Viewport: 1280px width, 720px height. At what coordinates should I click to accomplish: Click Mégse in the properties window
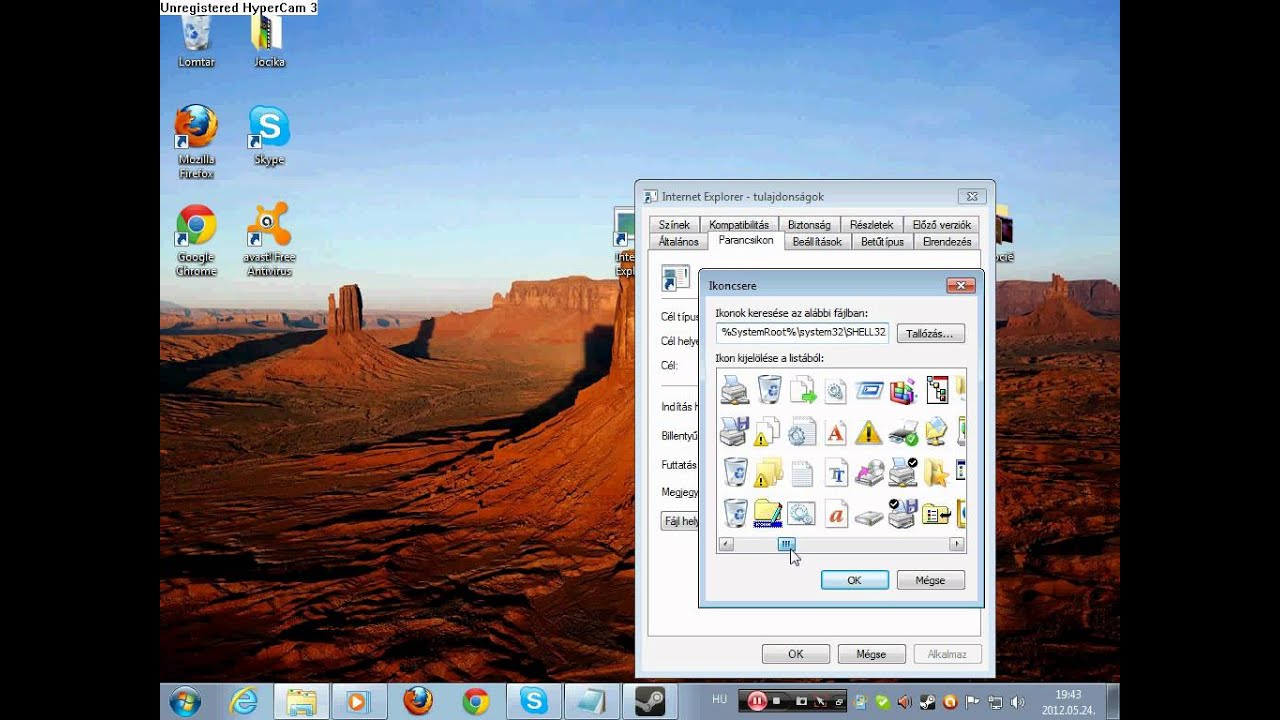pyautogui.click(x=871, y=654)
